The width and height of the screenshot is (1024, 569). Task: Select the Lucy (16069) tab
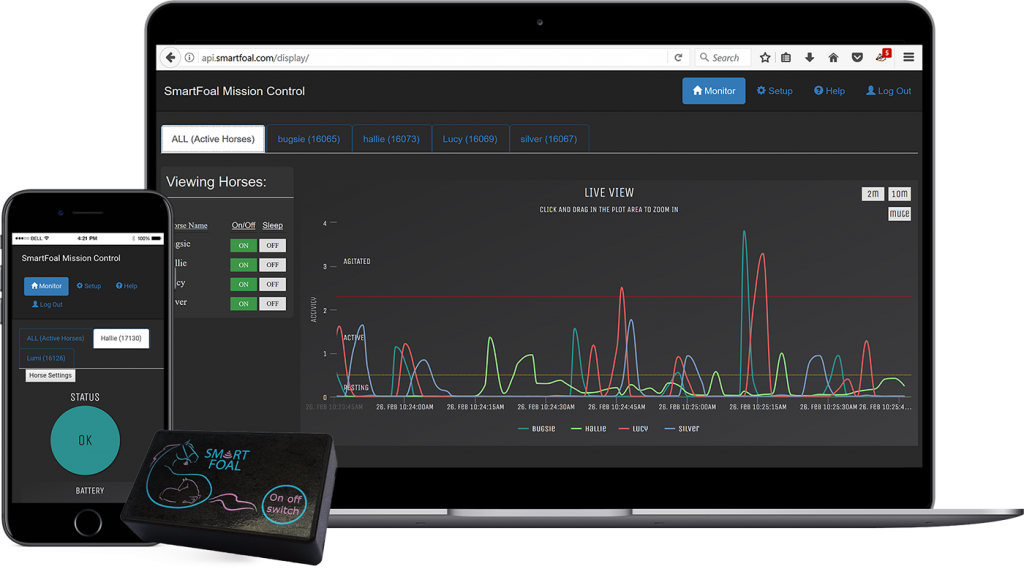(x=470, y=139)
